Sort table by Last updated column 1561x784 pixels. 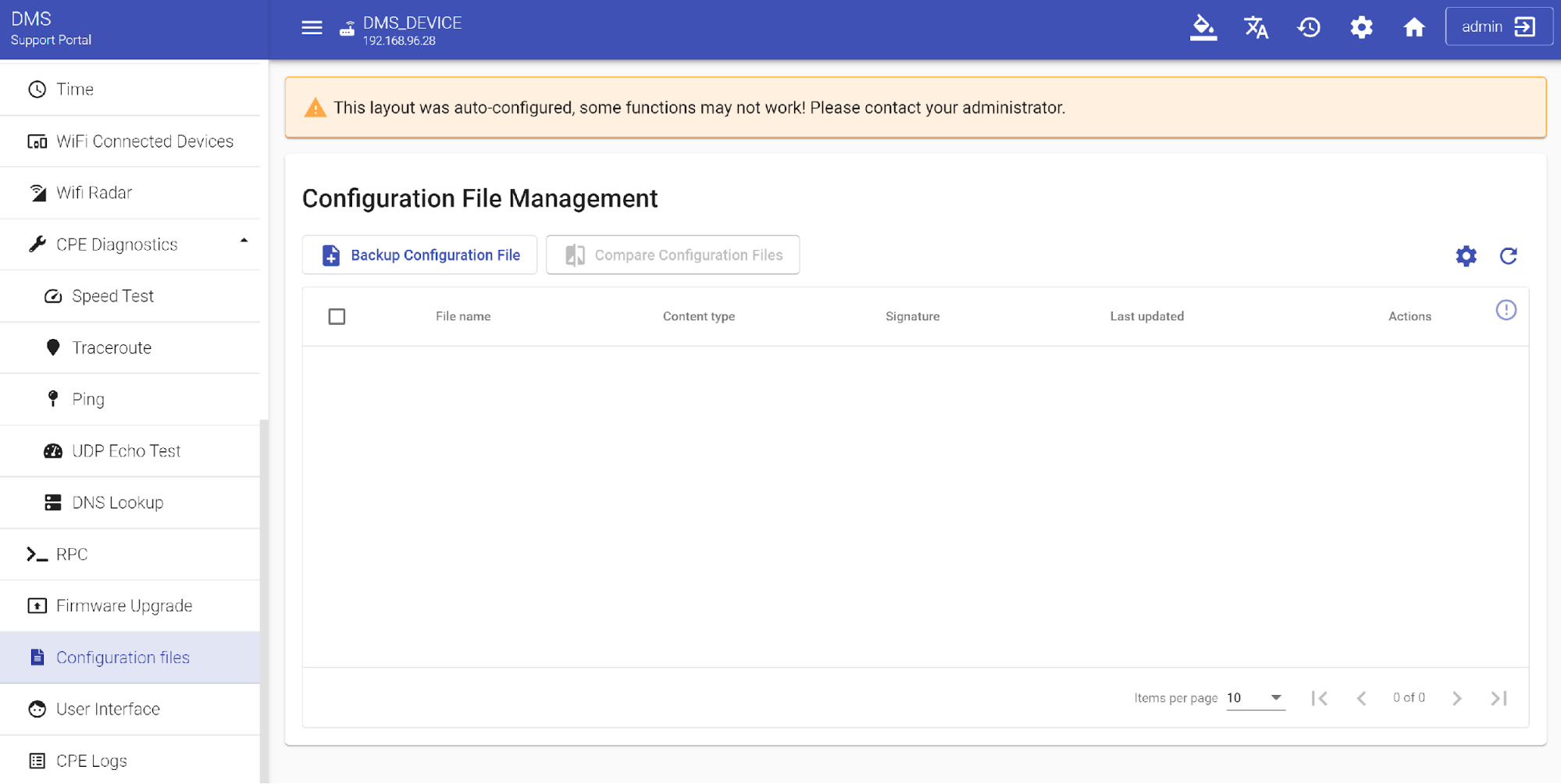click(1146, 316)
